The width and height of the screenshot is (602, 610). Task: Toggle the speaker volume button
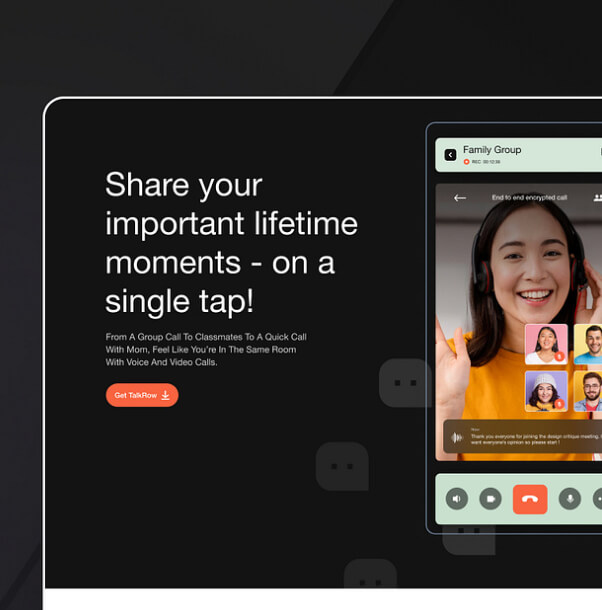tap(457, 498)
